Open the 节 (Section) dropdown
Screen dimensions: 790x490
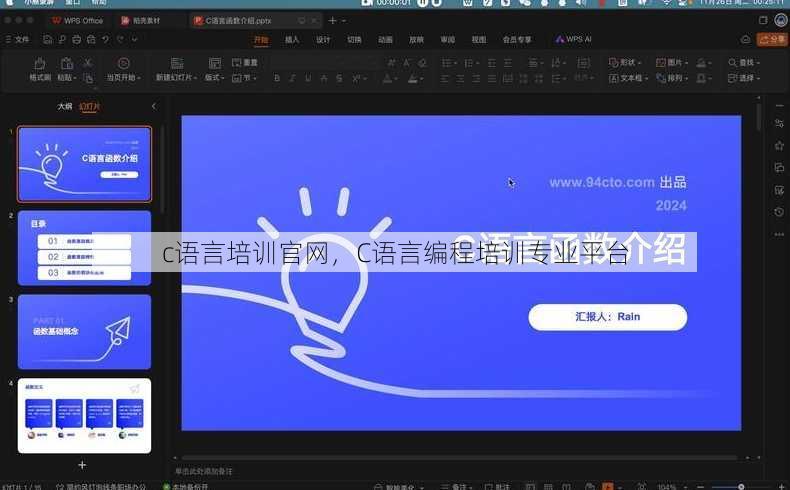[x=245, y=78]
